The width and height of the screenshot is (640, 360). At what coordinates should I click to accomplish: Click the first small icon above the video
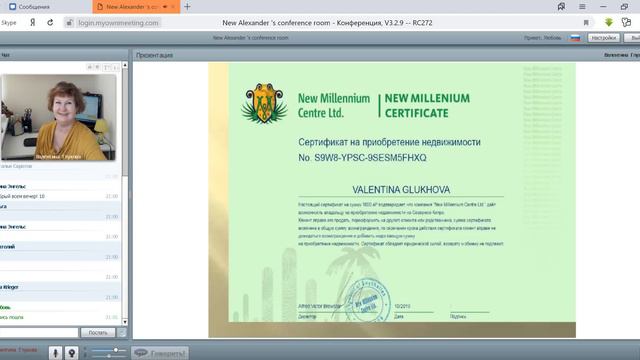(x=90, y=67)
